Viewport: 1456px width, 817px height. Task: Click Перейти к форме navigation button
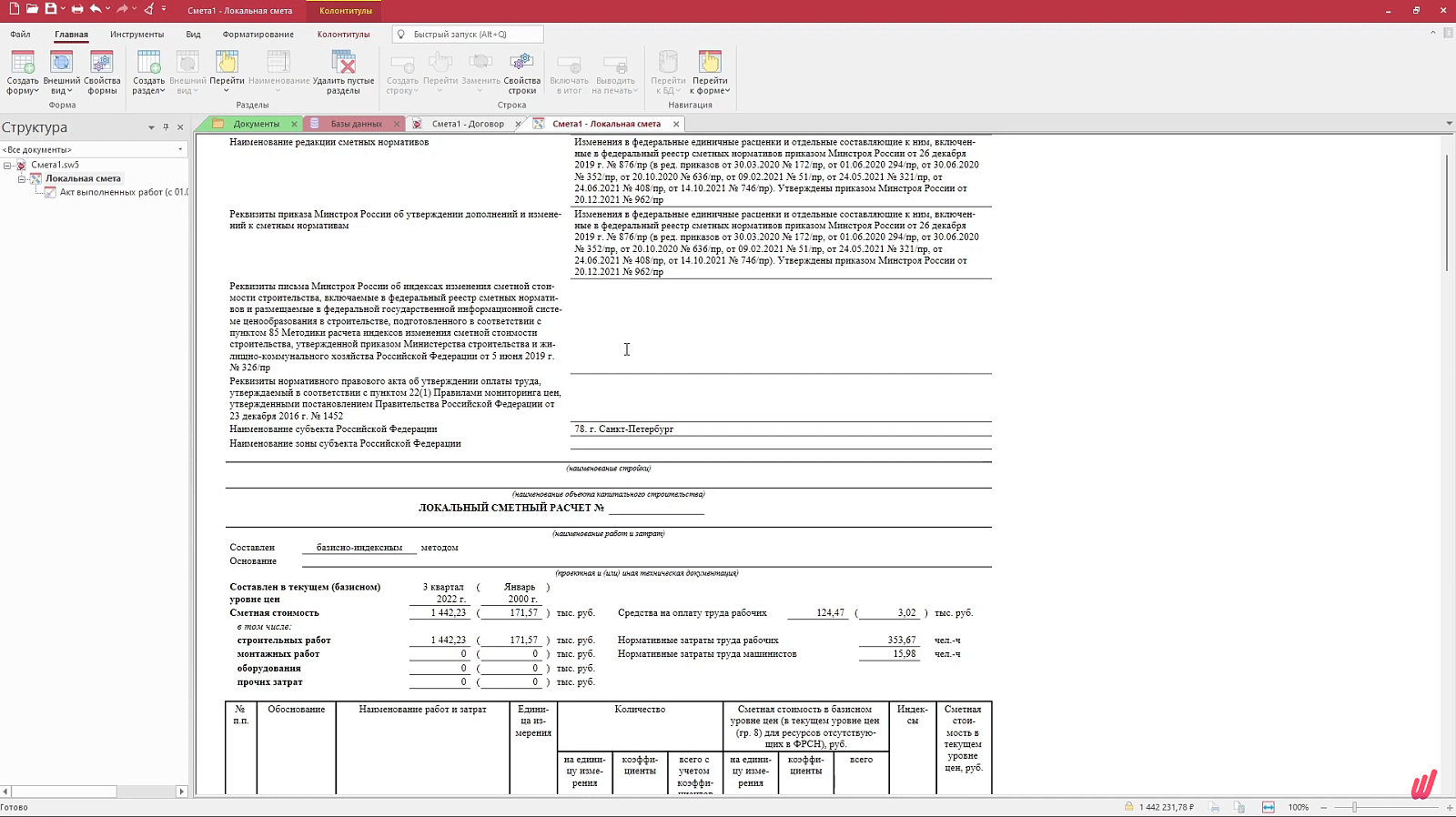click(x=710, y=73)
